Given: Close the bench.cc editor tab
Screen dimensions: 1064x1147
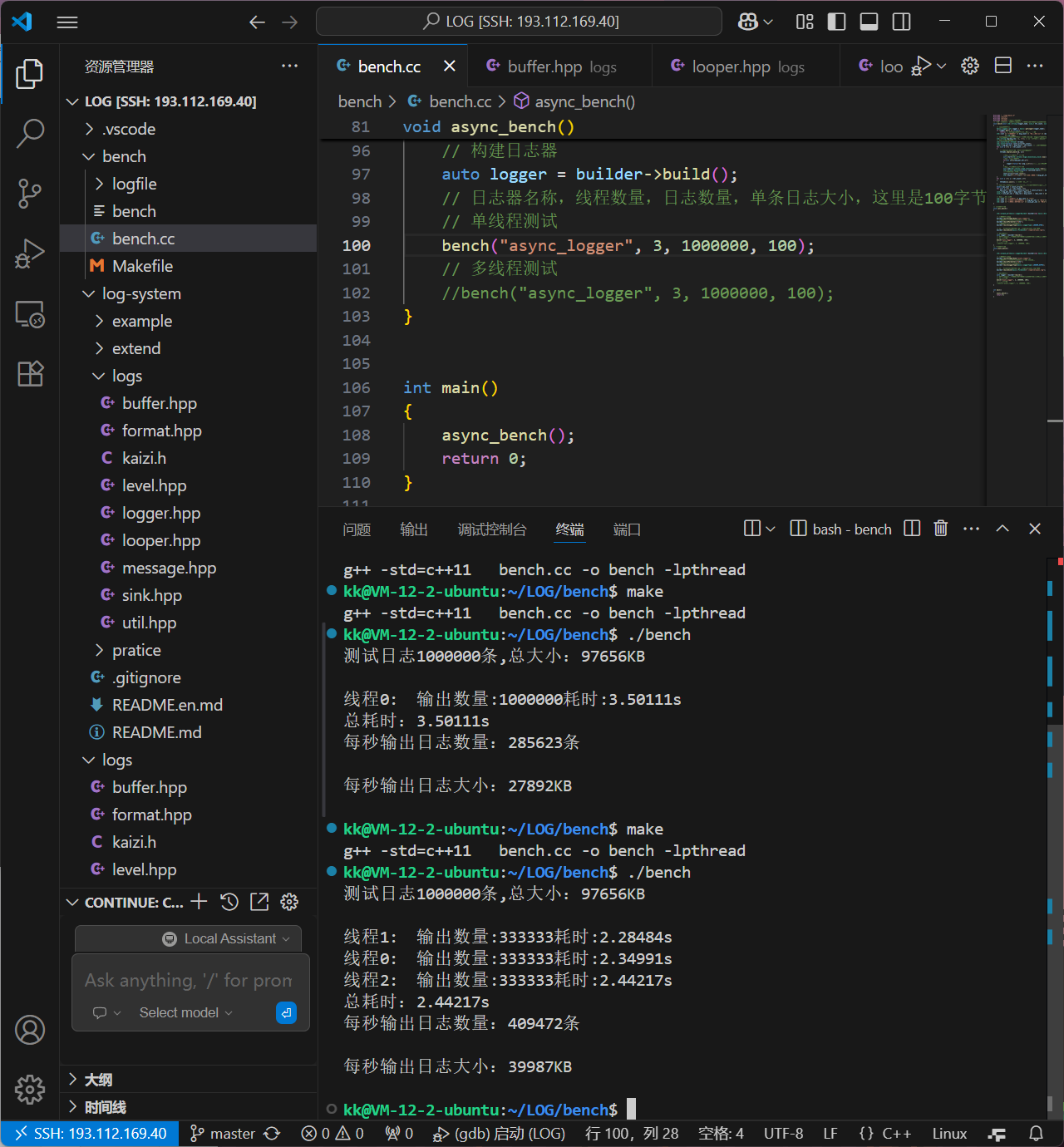Looking at the screenshot, I should point(450,66).
